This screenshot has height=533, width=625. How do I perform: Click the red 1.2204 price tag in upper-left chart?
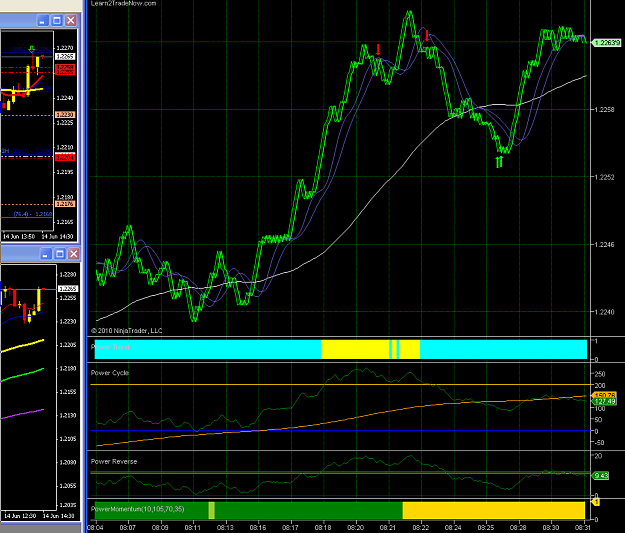pyautogui.click(x=65, y=158)
